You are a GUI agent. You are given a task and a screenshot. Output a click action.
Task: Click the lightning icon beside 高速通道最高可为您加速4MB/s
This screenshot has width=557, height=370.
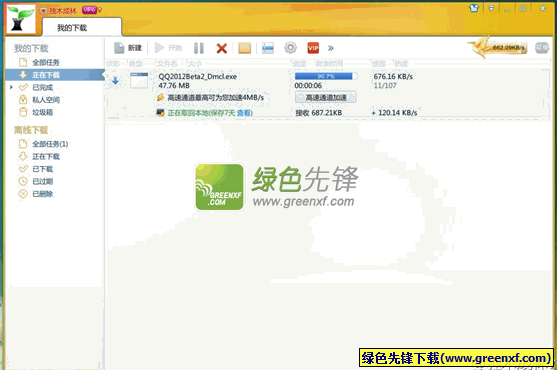161,97
